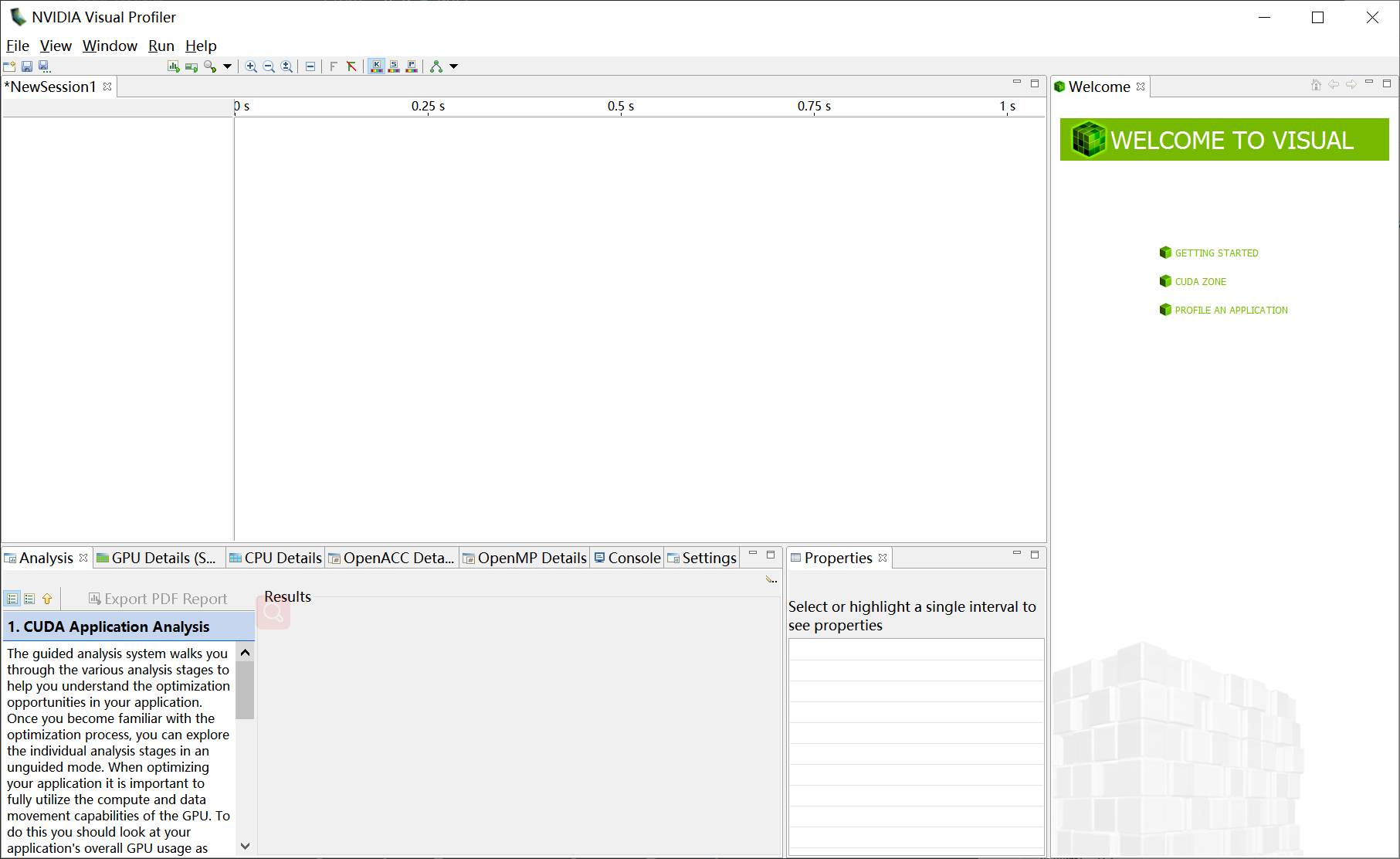Image resolution: width=1400 pixels, height=859 pixels.
Task: Close the Analysis tab
Action: click(x=83, y=558)
